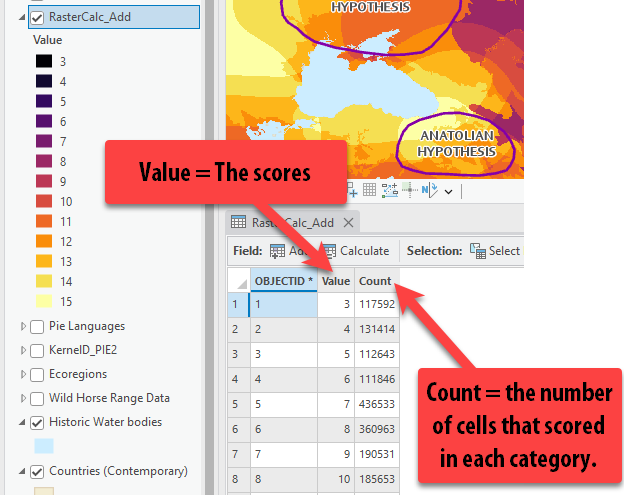Click the Select by attributes icon

(478, 251)
